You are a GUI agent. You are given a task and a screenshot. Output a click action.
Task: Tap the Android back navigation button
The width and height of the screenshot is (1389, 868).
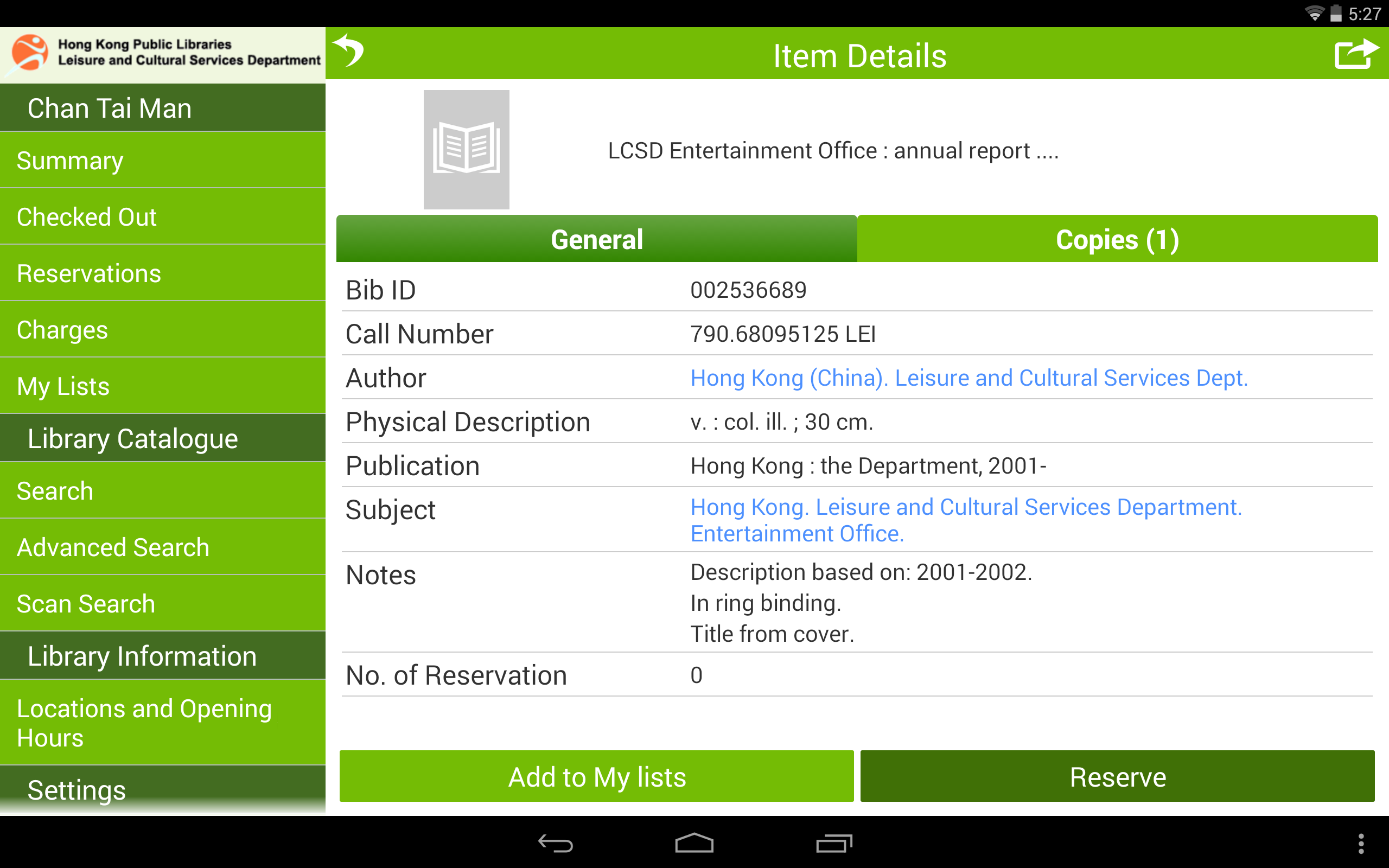pos(555,843)
